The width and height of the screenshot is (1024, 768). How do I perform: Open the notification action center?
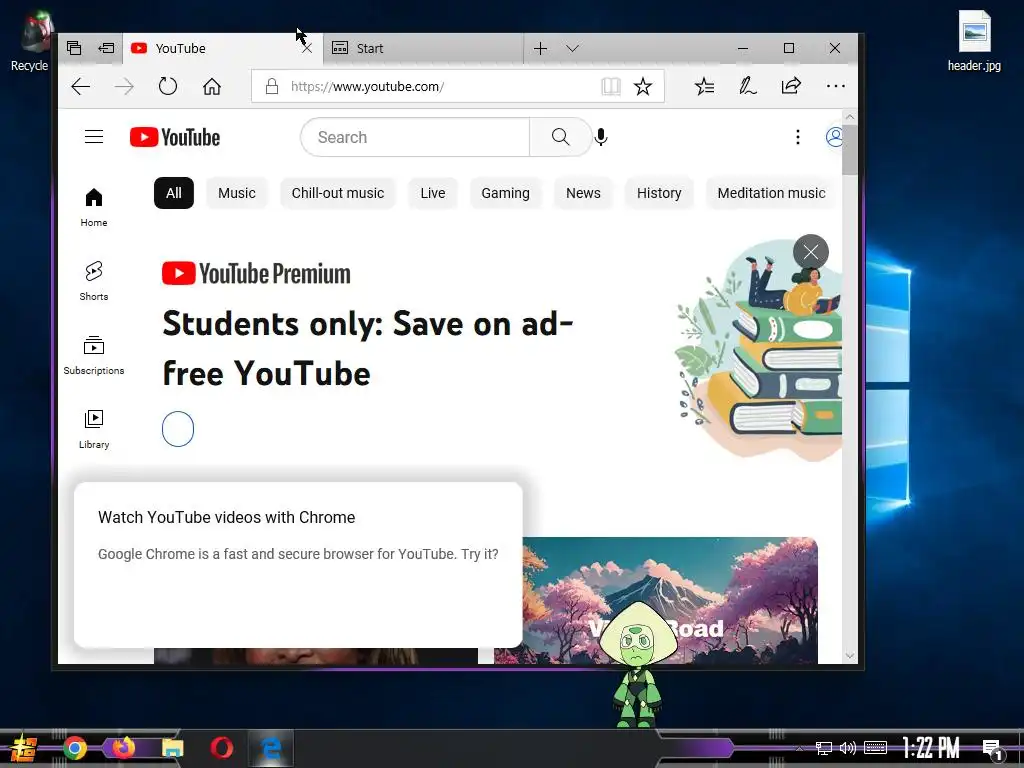(x=993, y=749)
